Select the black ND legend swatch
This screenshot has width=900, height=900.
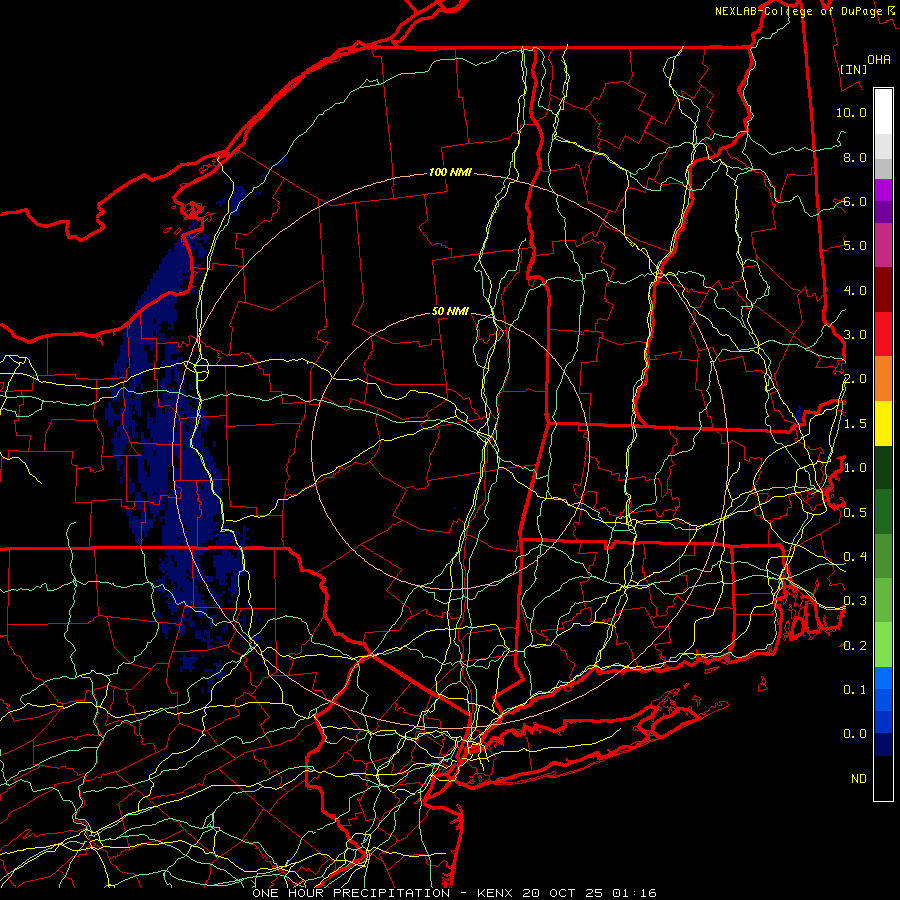(883, 778)
